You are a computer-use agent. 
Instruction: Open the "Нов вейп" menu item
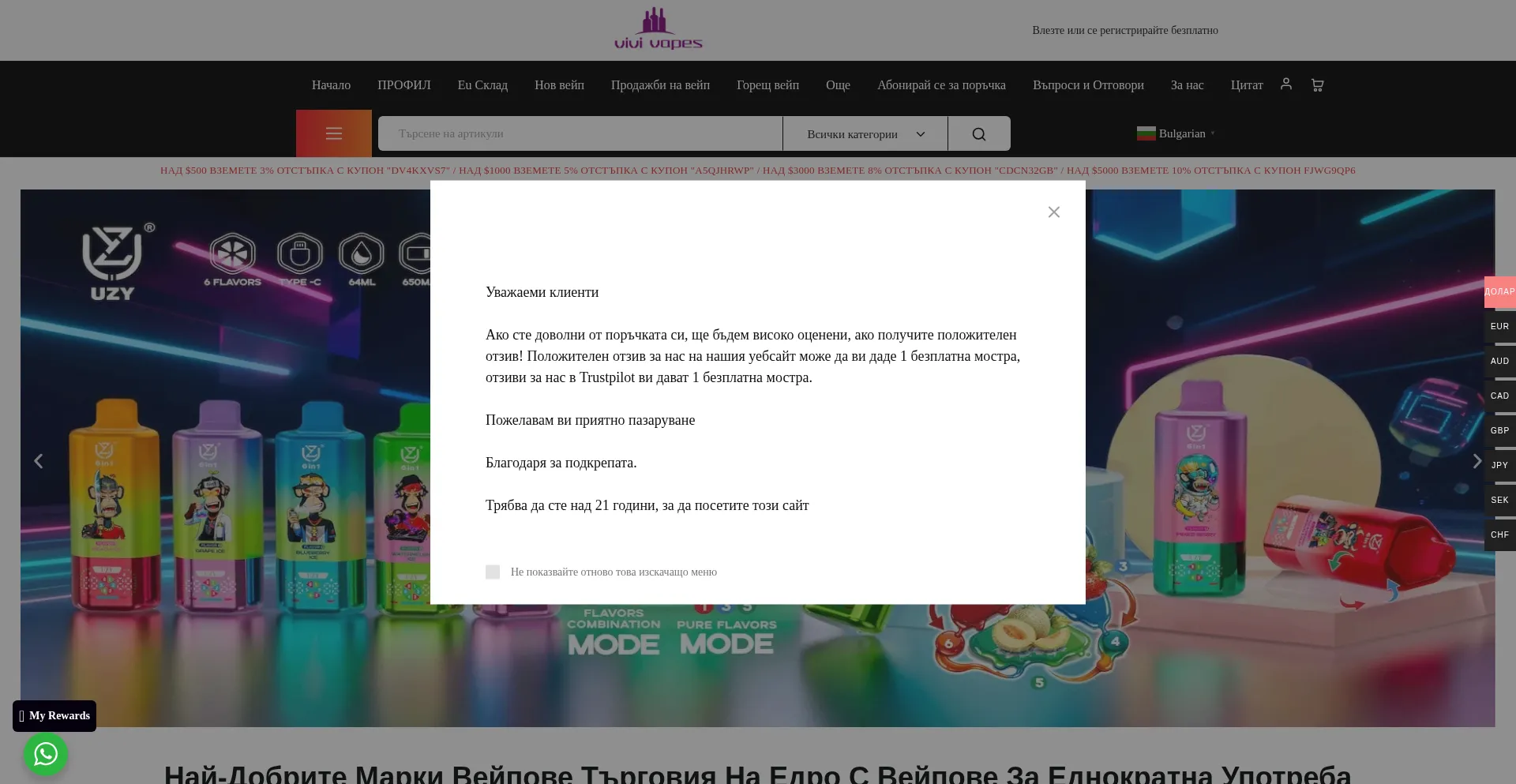[559, 85]
